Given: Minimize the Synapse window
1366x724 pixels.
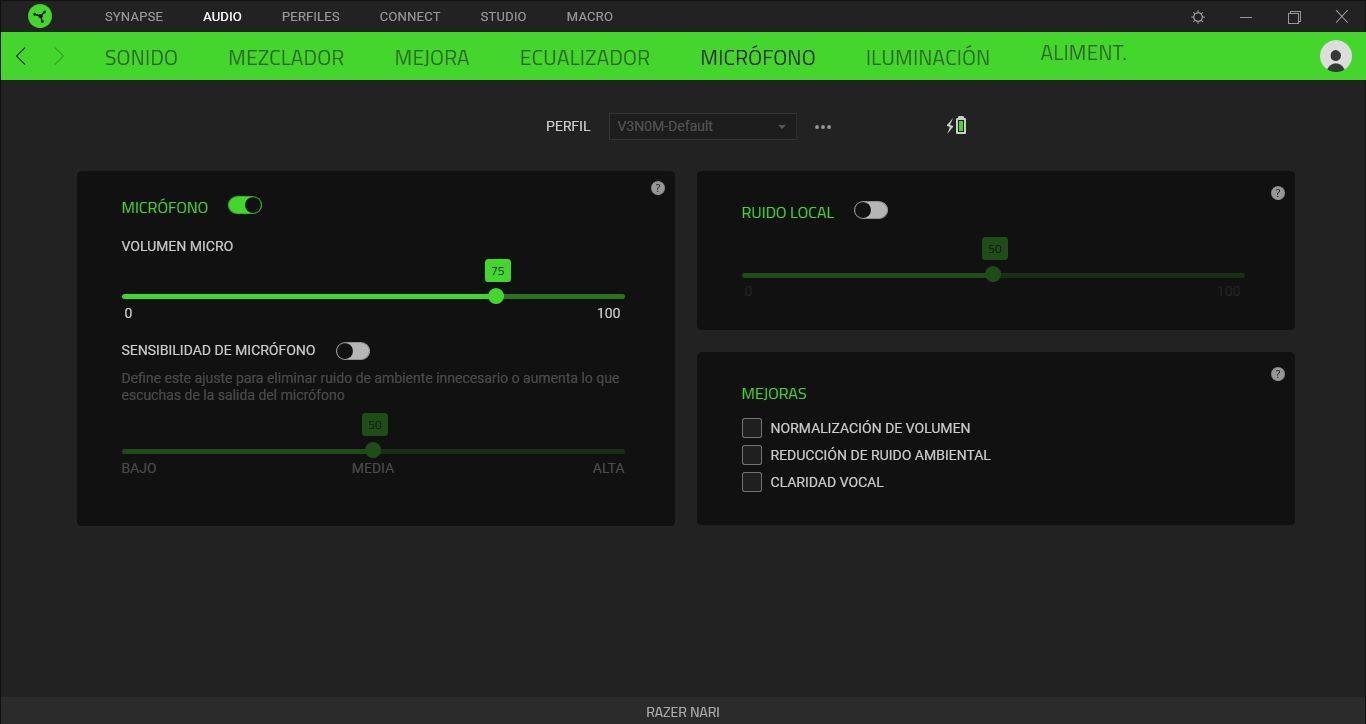Looking at the screenshot, I should tap(1246, 17).
